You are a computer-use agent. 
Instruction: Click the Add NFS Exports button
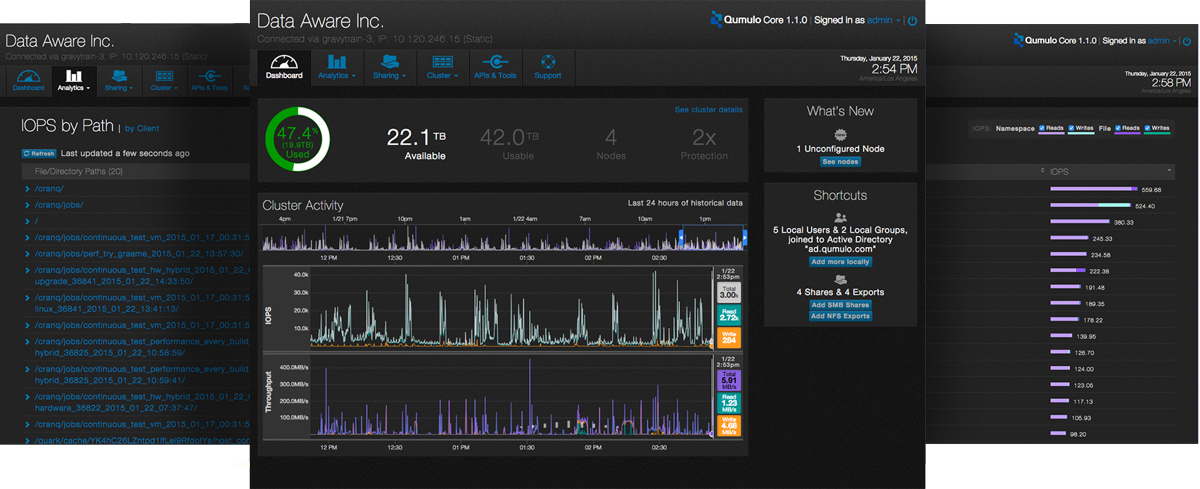(840, 315)
